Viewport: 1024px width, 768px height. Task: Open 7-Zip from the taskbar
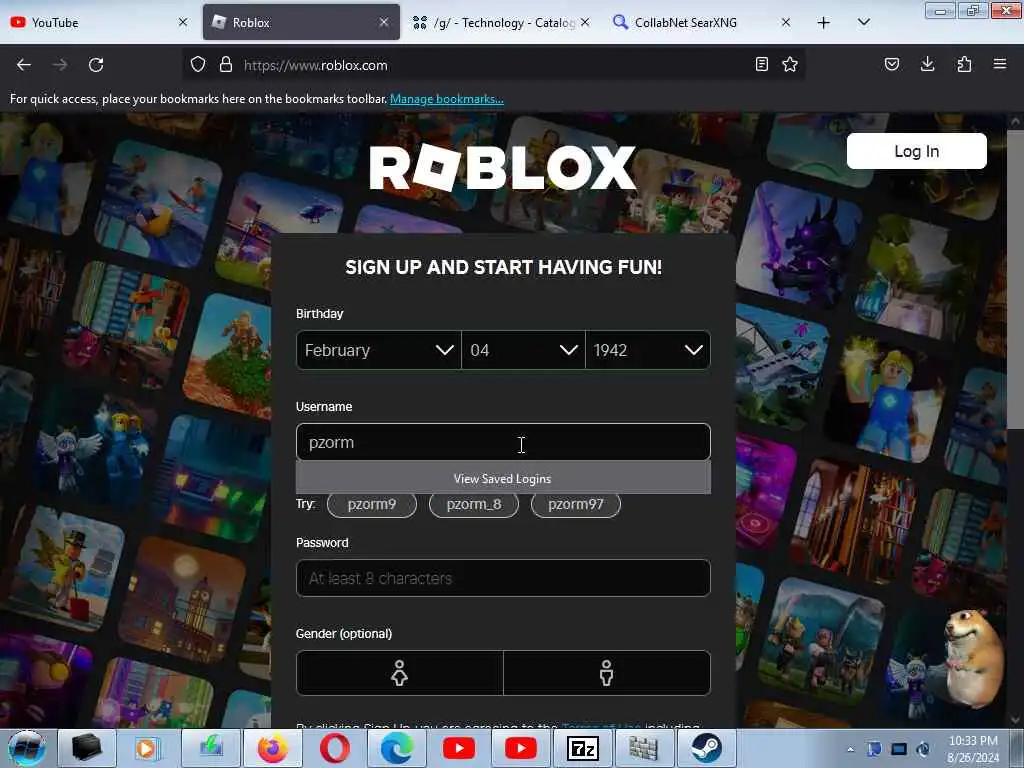tap(583, 748)
